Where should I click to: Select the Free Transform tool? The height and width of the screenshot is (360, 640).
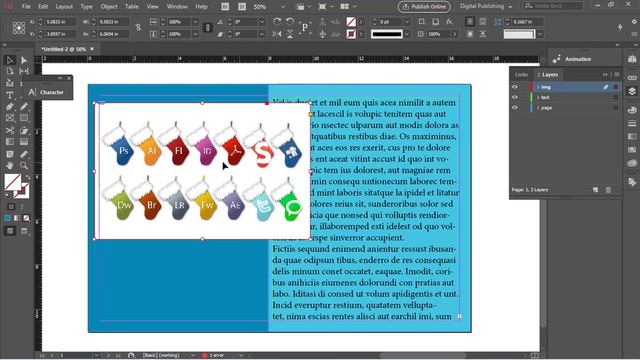(24, 131)
